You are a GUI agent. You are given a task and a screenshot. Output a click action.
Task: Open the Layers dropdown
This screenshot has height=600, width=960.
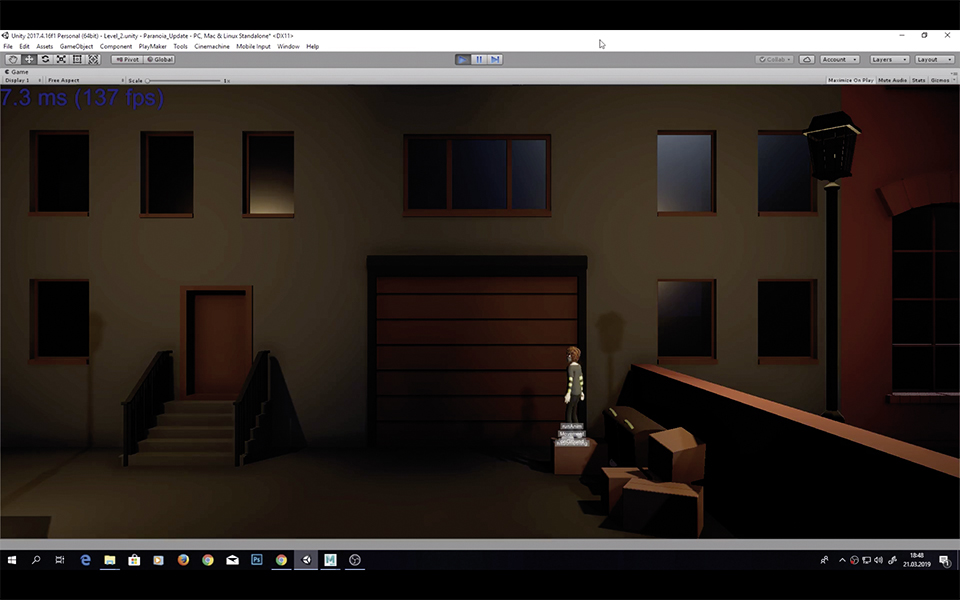pyautogui.click(x=888, y=60)
